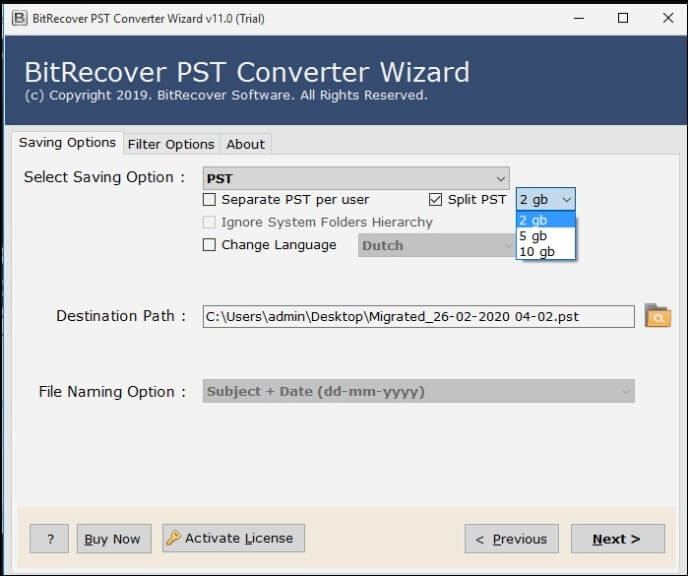The width and height of the screenshot is (688, 576).
Task: Close the PST Converter Wizard window
Action: pos(668,18)
